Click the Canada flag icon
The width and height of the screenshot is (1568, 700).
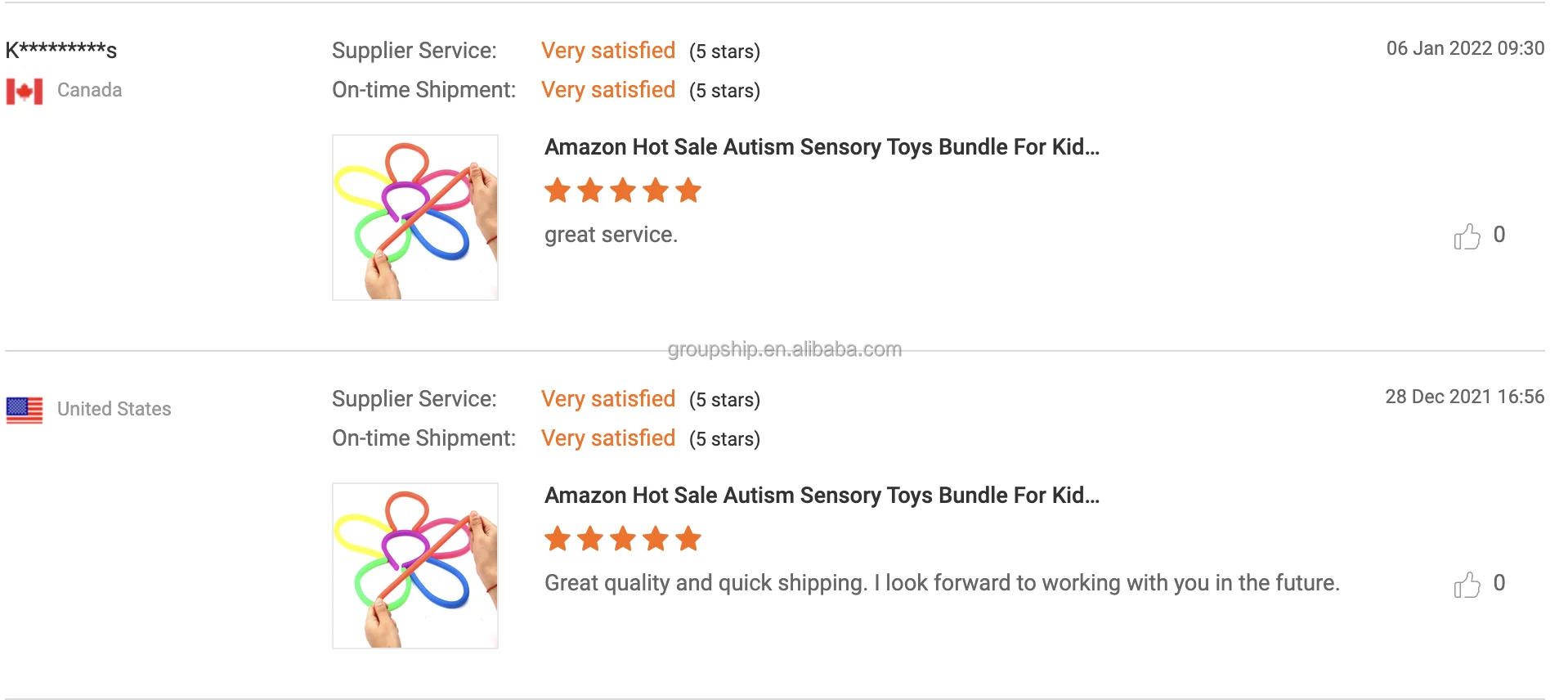(x=25, y=91)
